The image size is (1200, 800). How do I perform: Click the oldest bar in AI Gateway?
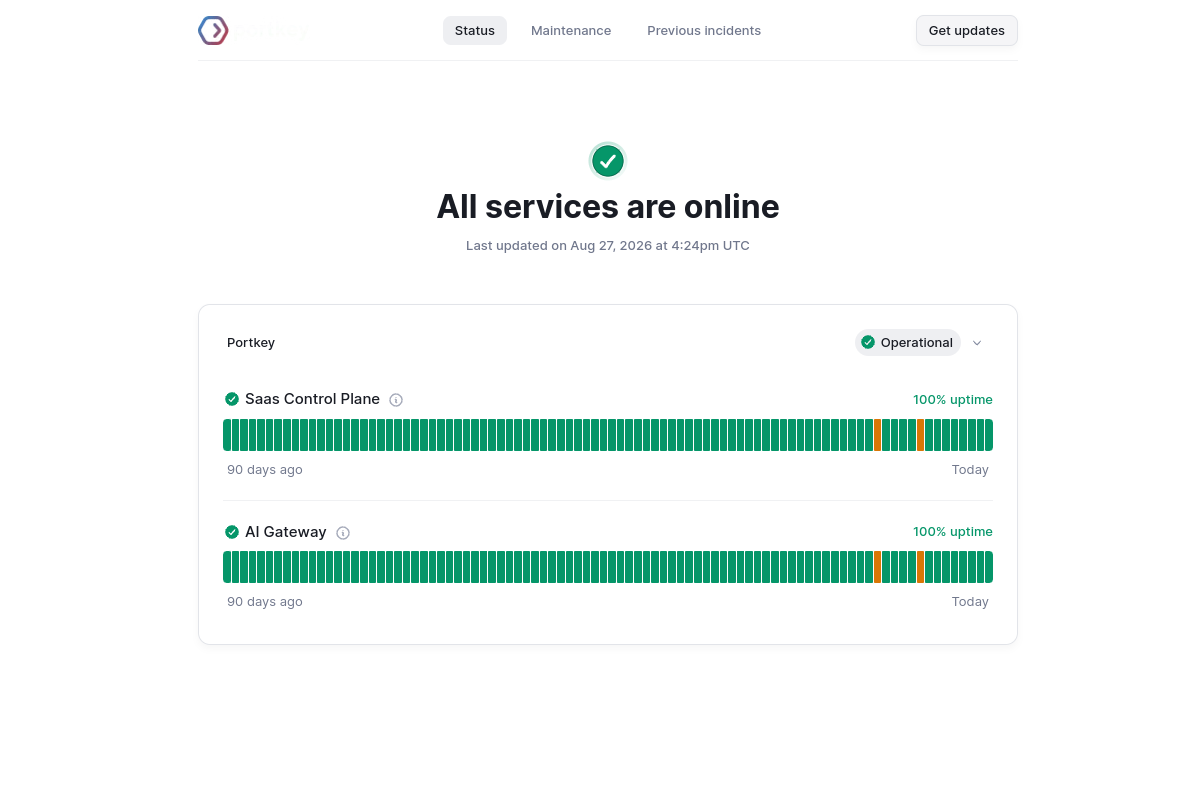227,567
